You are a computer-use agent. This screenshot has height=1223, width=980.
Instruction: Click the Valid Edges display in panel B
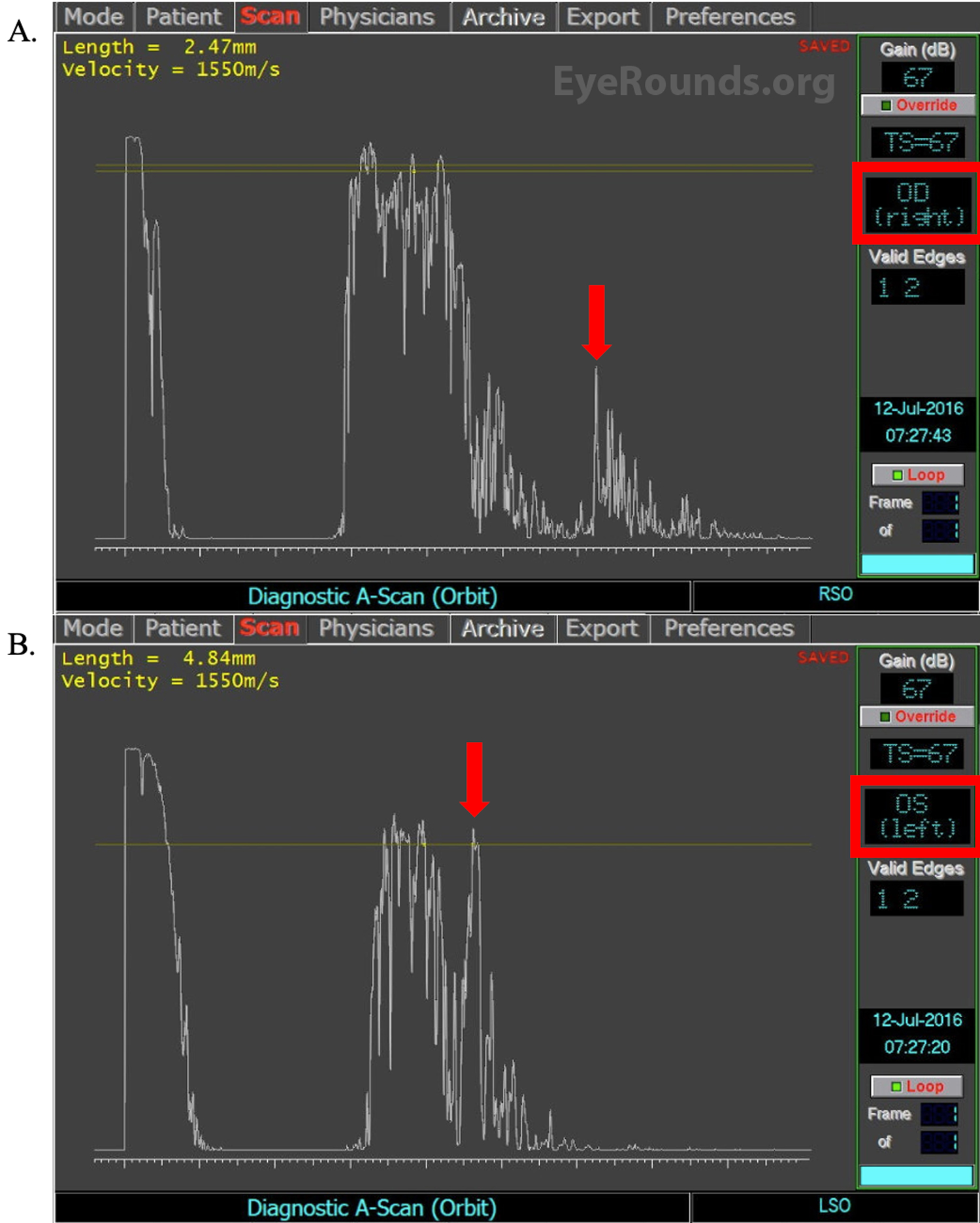[x=916, y=899]
